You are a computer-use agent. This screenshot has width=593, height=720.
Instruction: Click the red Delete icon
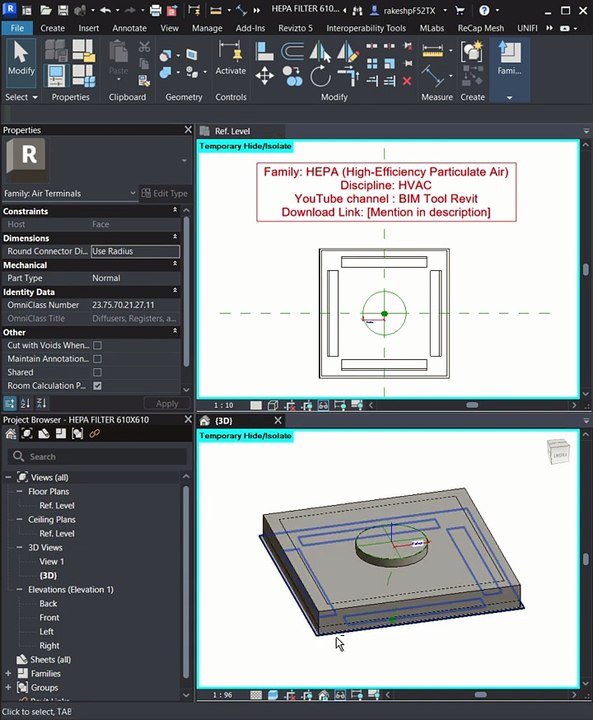[x=407, y=81]
